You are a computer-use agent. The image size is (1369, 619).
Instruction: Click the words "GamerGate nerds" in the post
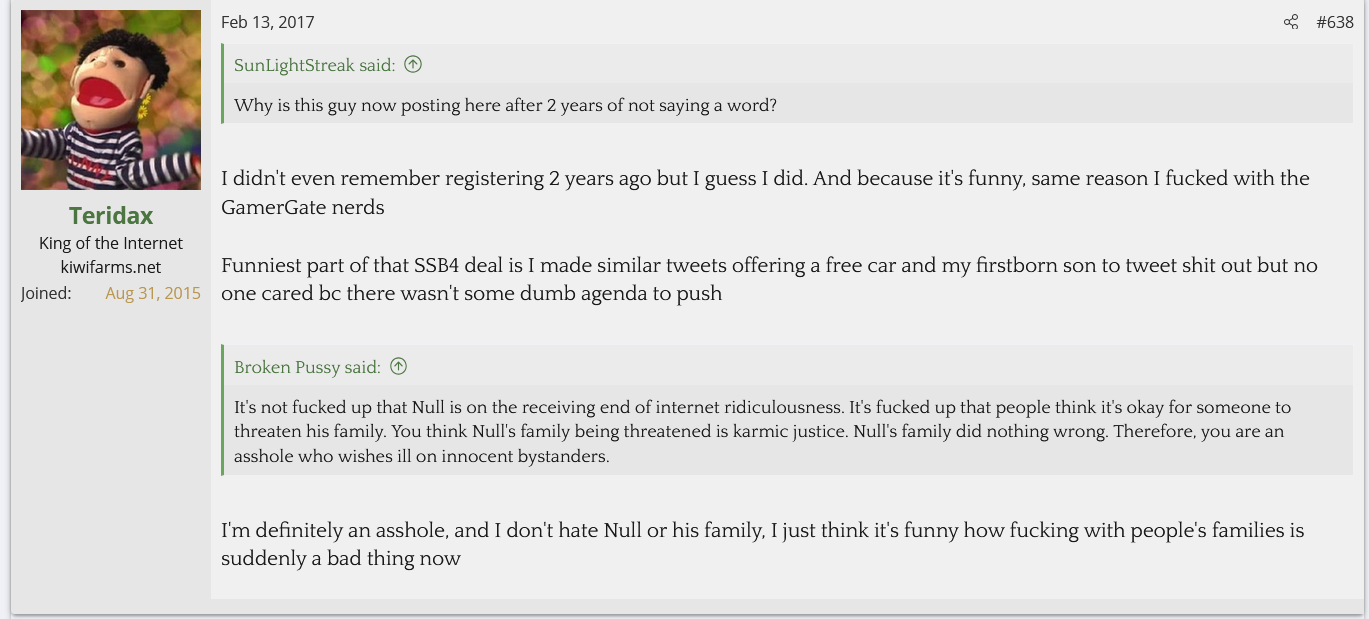click(303, 207)
